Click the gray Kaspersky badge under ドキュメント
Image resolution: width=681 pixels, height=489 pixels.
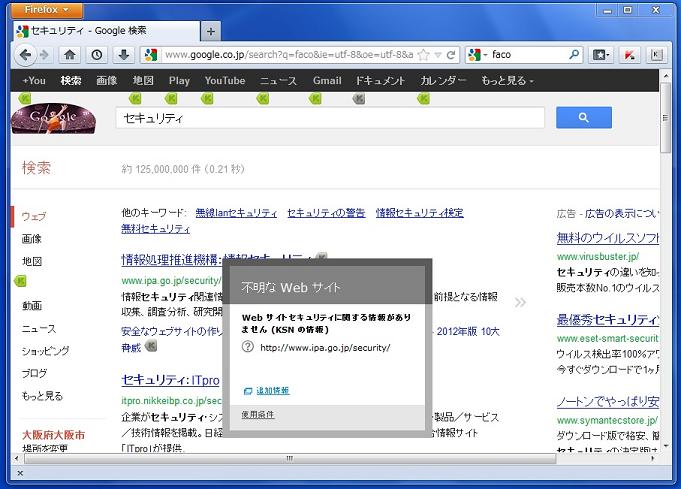coord(359,99)
